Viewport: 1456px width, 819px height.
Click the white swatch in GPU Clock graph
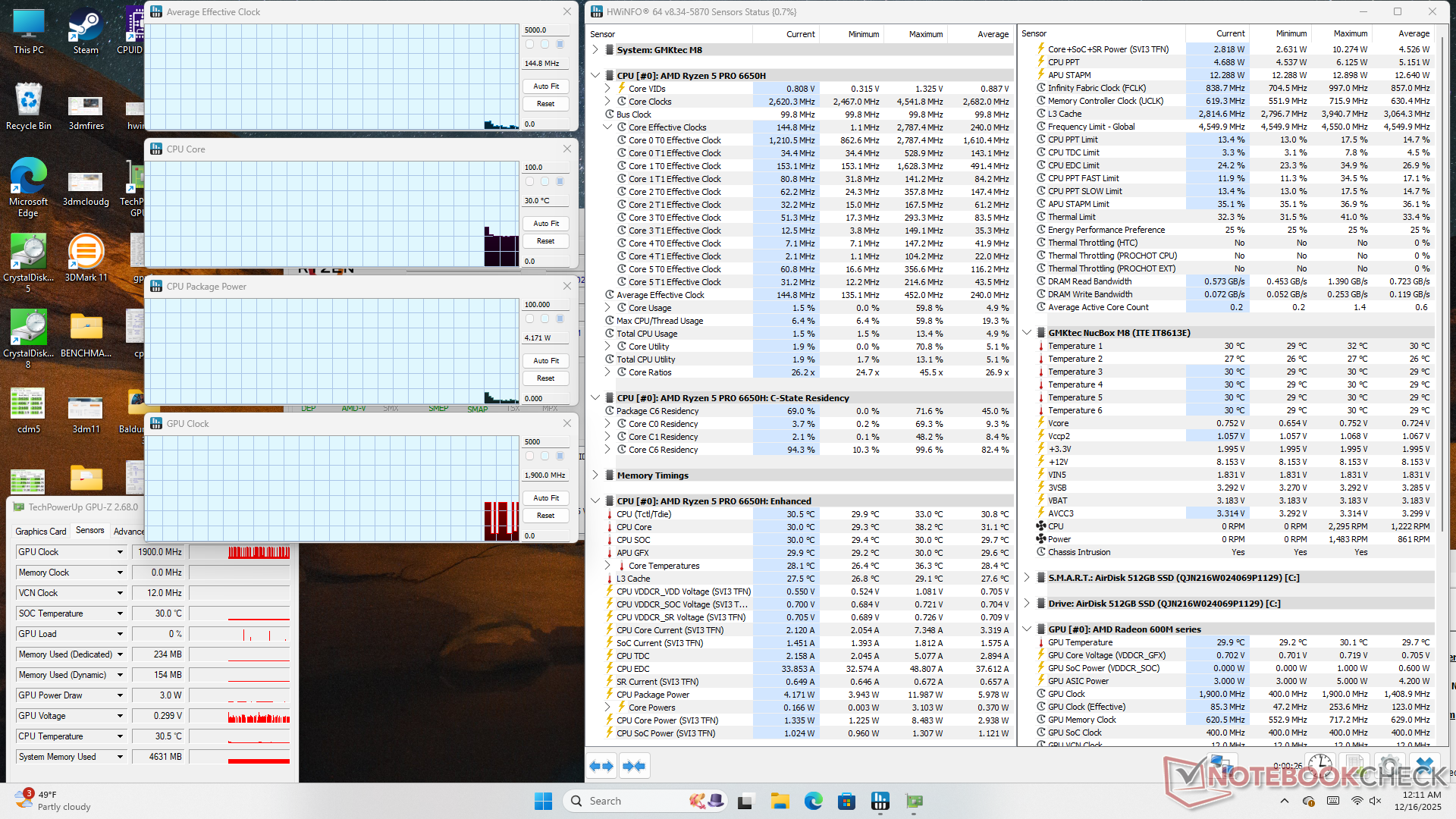pos(529,456)
